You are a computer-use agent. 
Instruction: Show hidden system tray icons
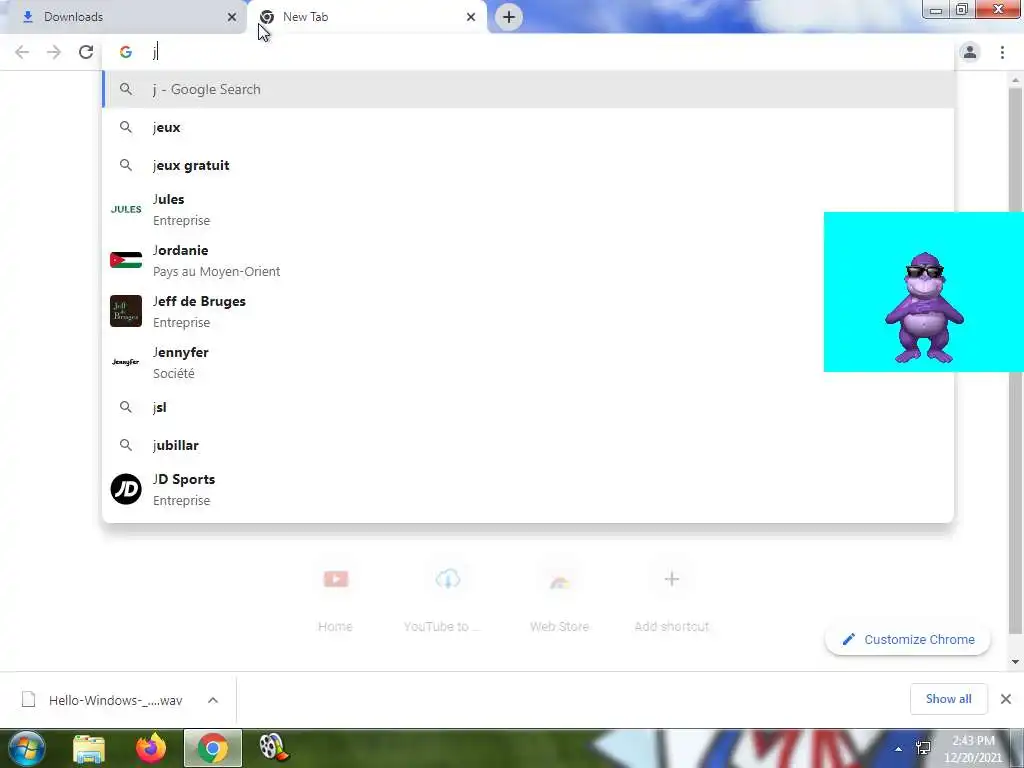[x=898, y=749]
